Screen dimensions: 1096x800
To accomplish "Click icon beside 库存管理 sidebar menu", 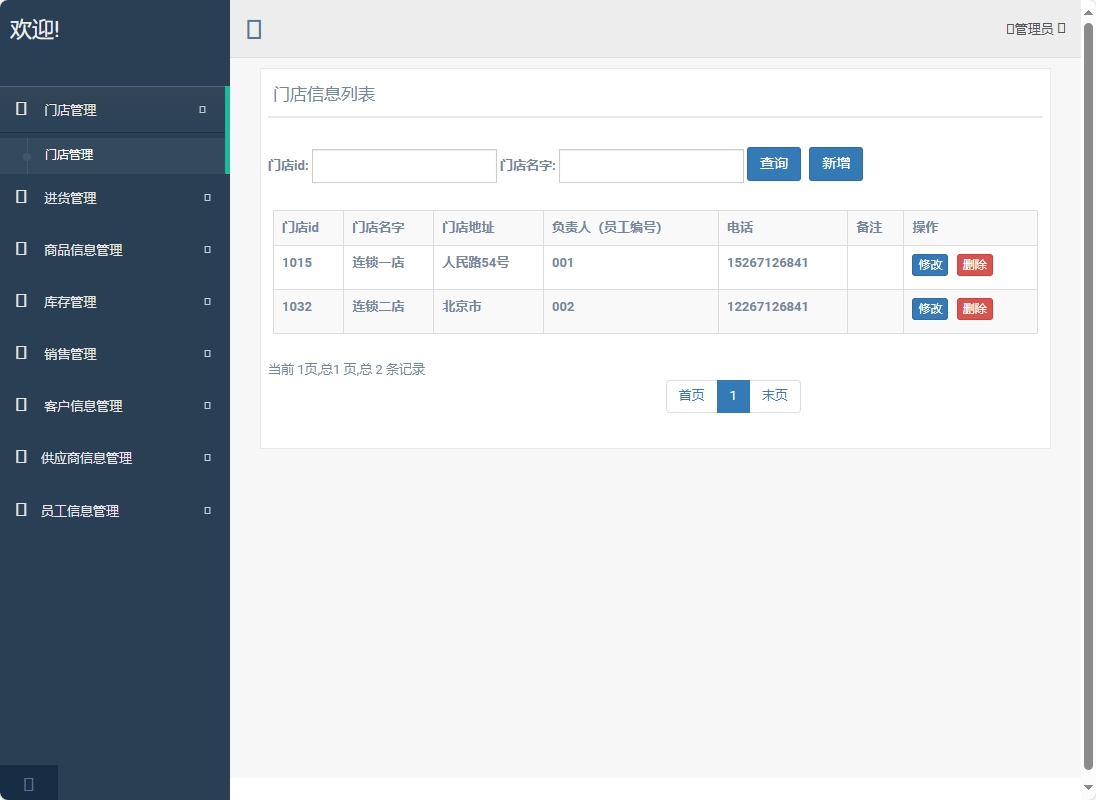I will 22,300.
